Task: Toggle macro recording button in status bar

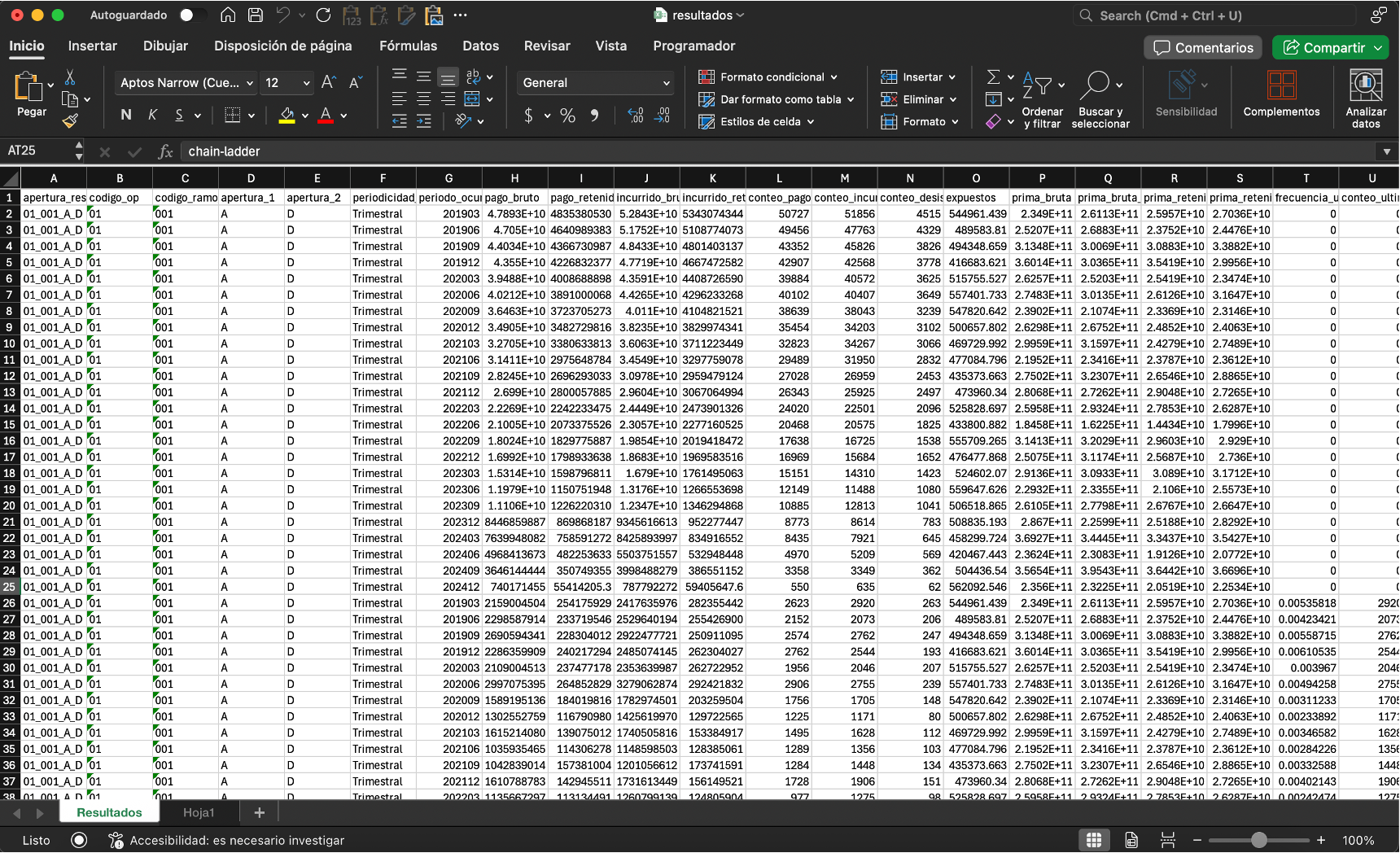Action: 79,840
